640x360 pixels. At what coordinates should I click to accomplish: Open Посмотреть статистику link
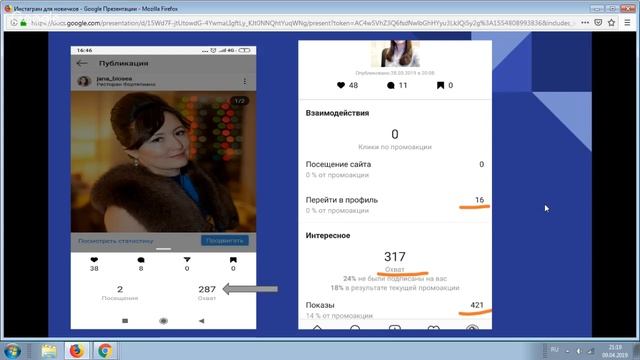116,241
